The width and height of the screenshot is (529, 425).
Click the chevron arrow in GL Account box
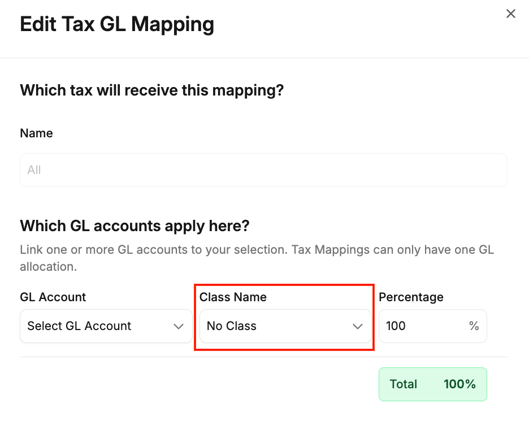178,327
